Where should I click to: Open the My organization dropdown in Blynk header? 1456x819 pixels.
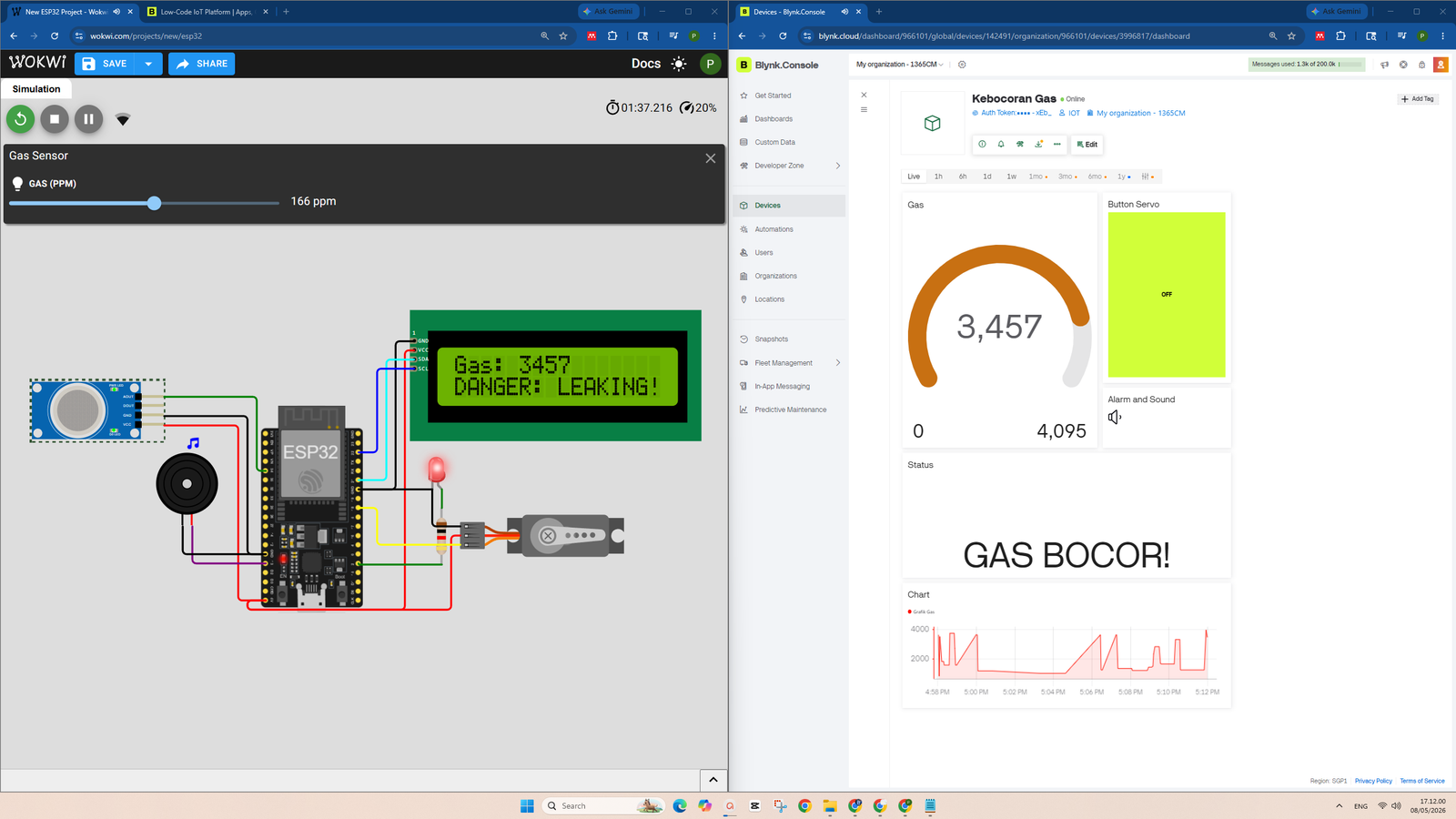click(x=899, y=65)
